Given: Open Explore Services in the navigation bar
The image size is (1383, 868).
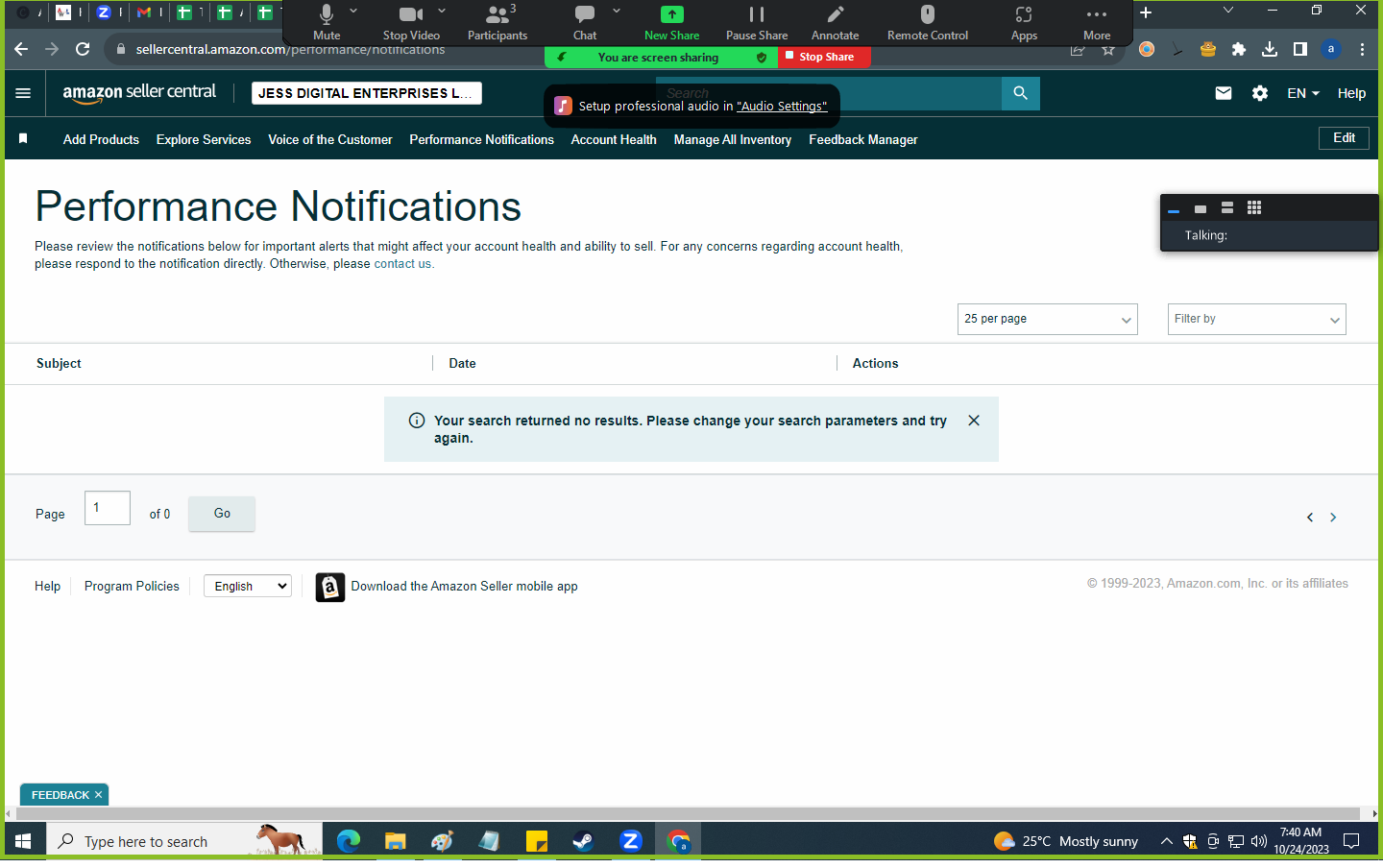Looking at the screenshot, I should pos(204,139).
